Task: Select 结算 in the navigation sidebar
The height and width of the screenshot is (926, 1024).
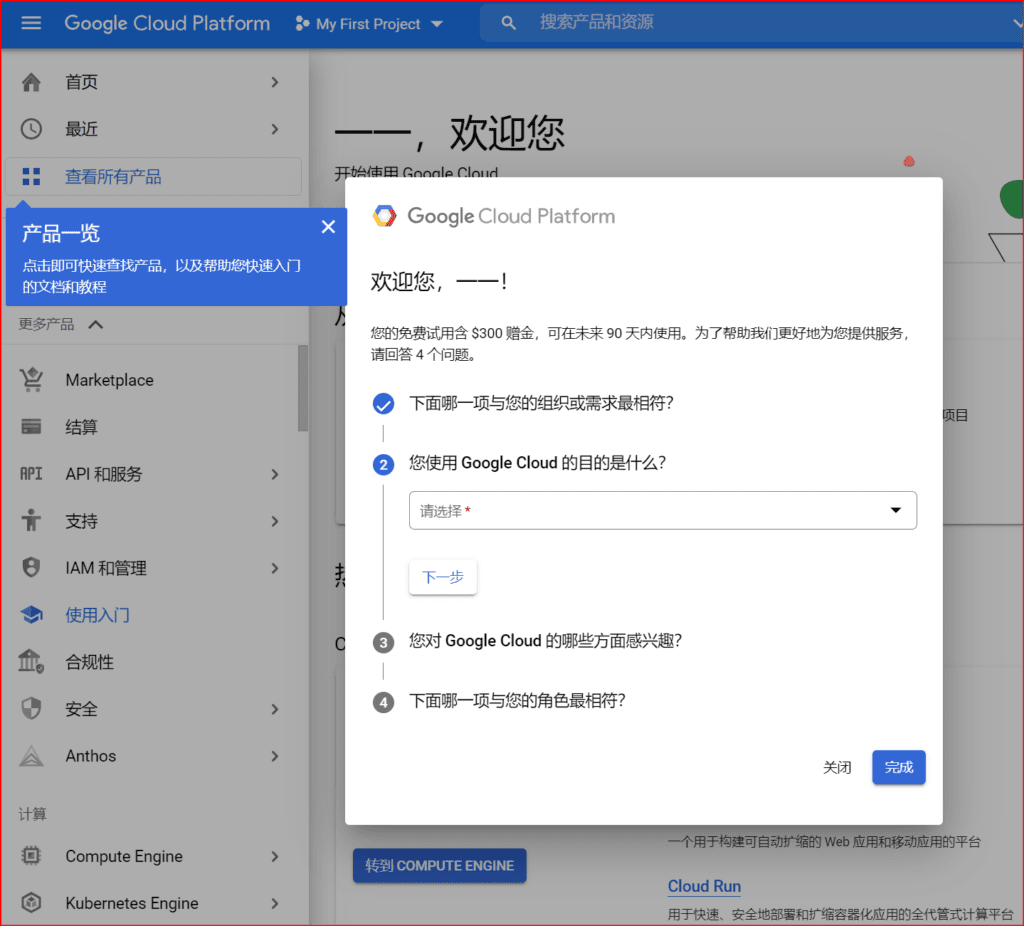Action: point(81,427)
